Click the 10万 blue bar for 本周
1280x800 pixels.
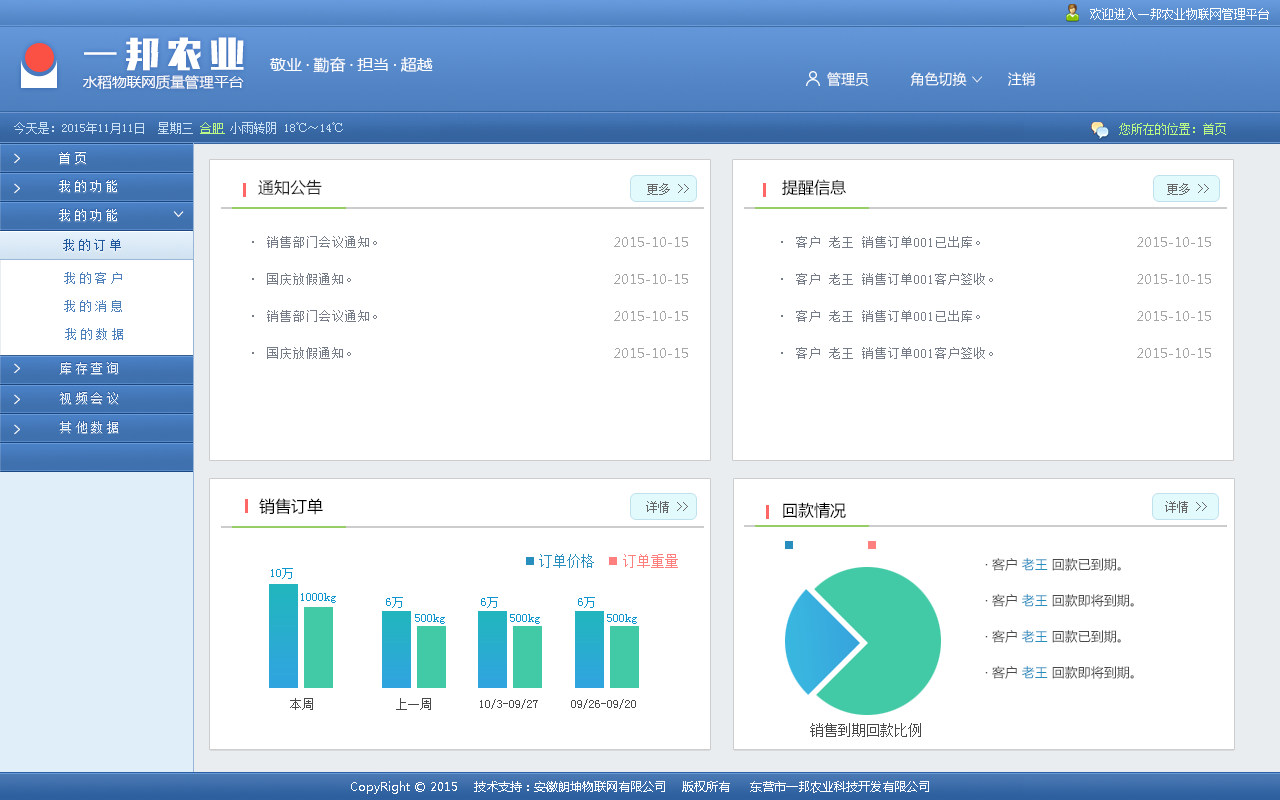coord(283,636)
